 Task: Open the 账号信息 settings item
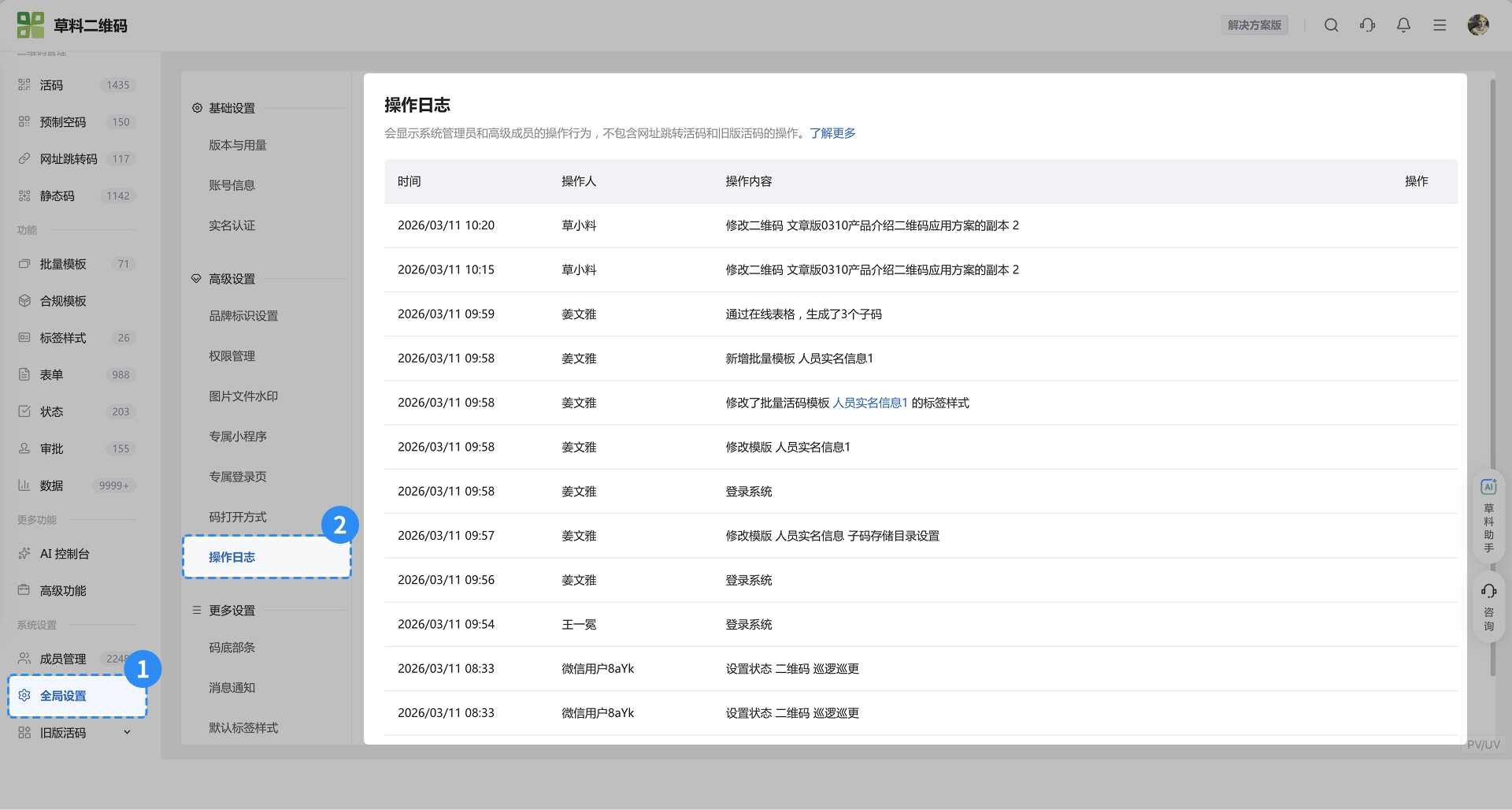(x=232, y=184)
